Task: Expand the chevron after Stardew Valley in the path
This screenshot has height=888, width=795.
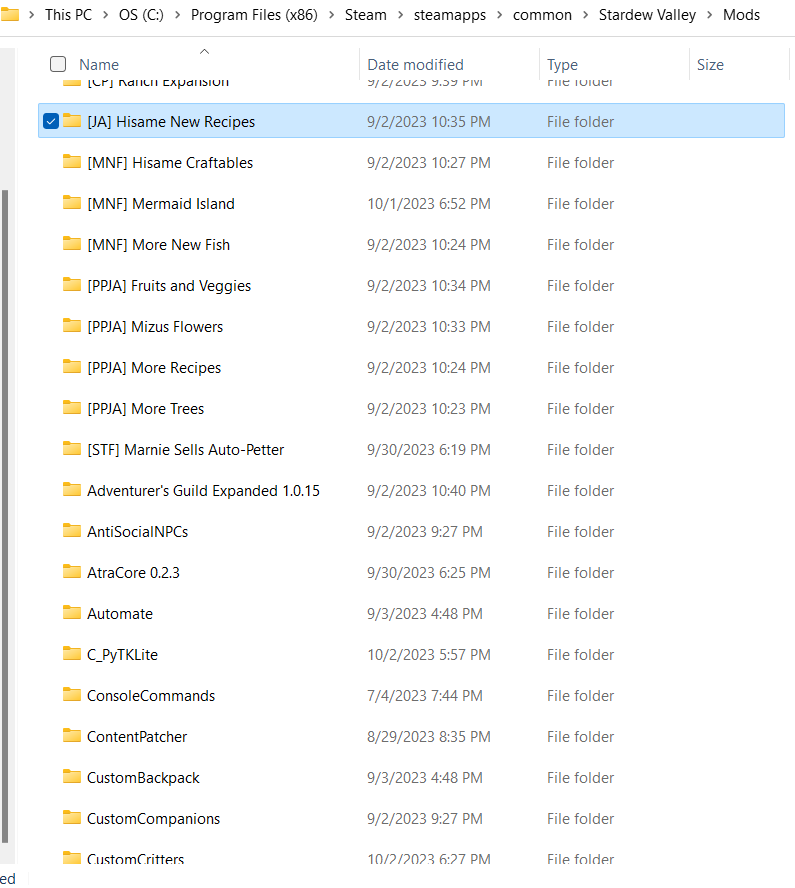Action: tap(709, 15)
